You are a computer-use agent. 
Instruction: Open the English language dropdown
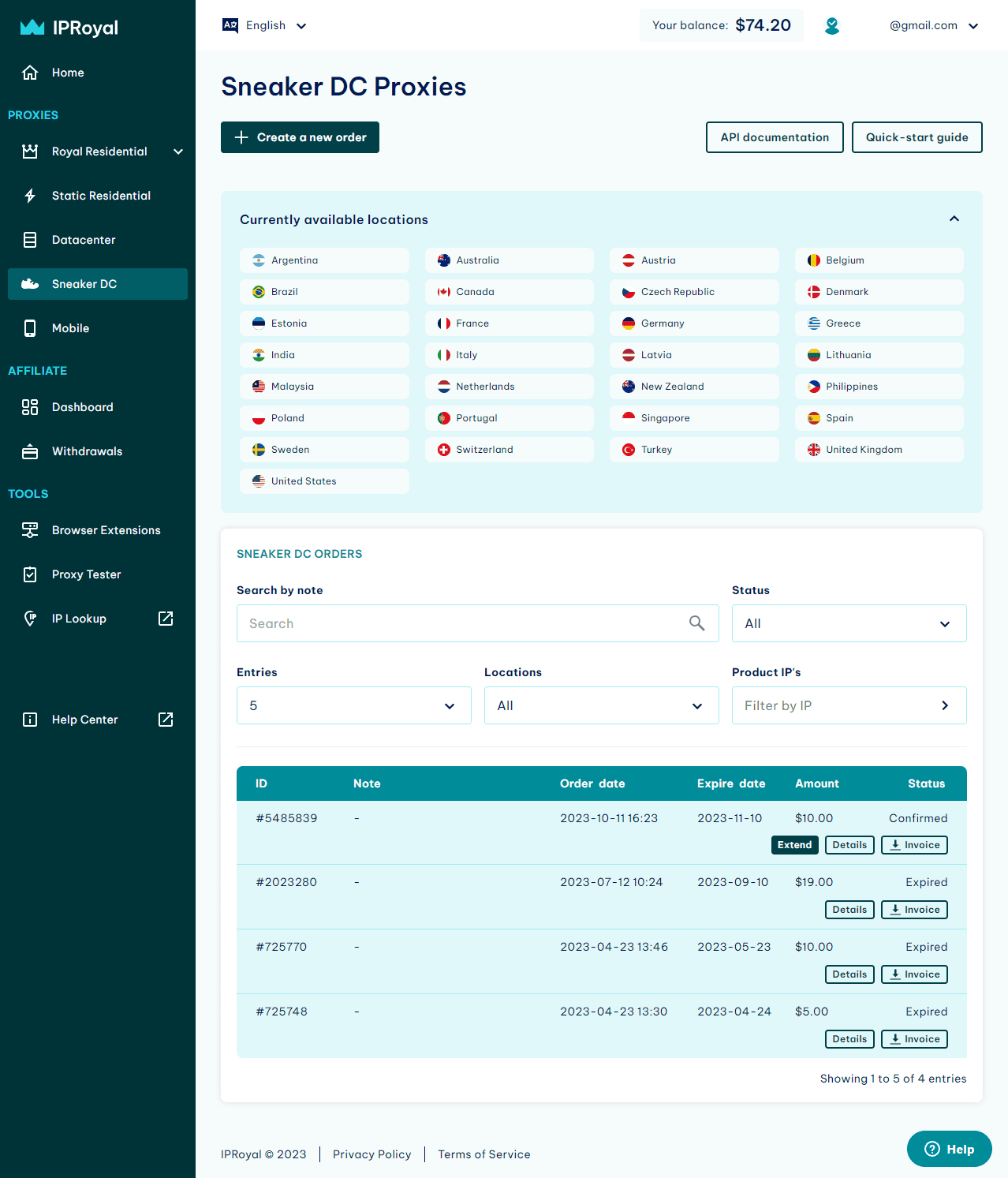(x=265, y=25)
